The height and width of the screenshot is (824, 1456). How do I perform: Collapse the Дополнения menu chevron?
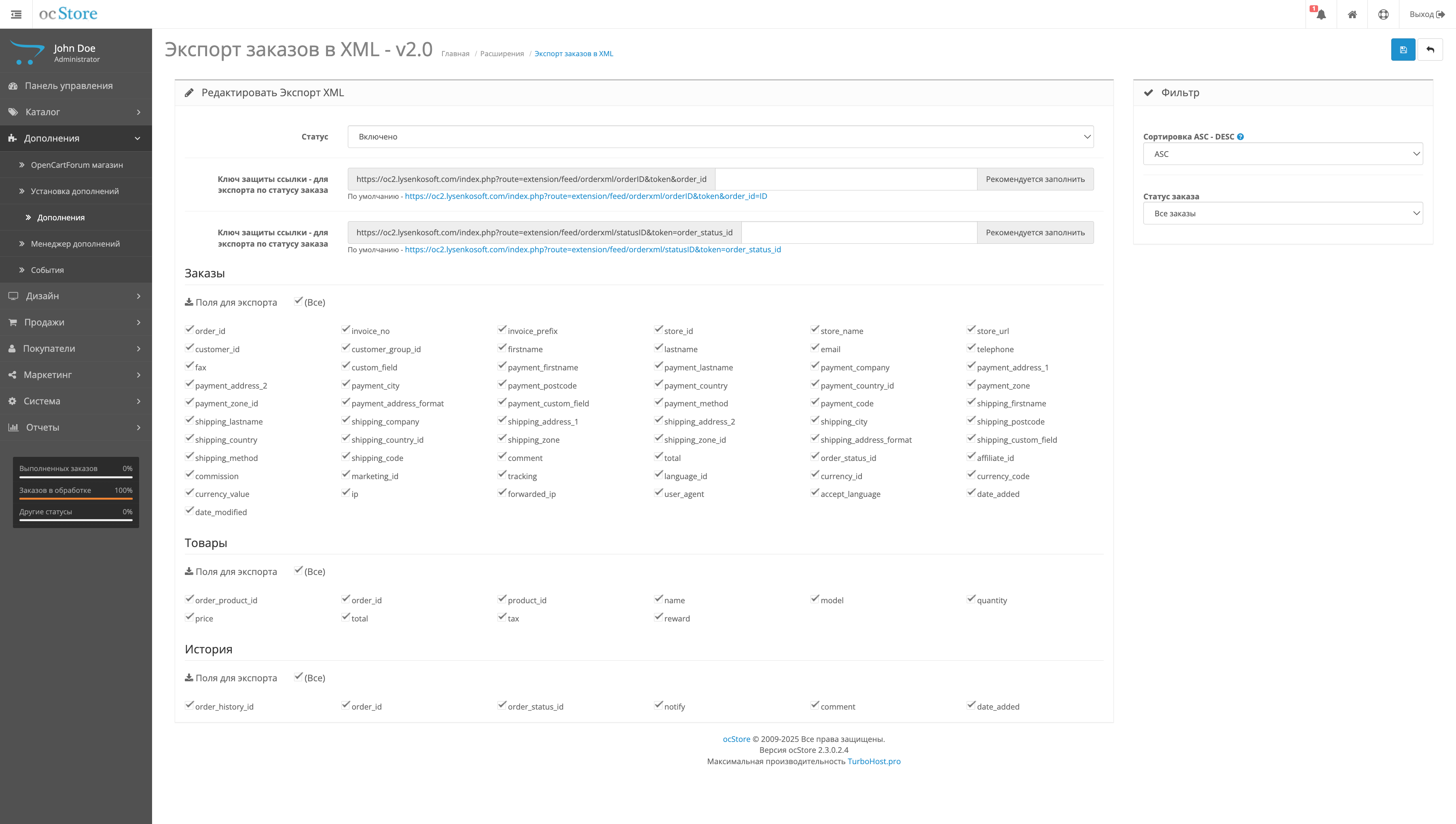pyautogui.click(x=138, y=138)
